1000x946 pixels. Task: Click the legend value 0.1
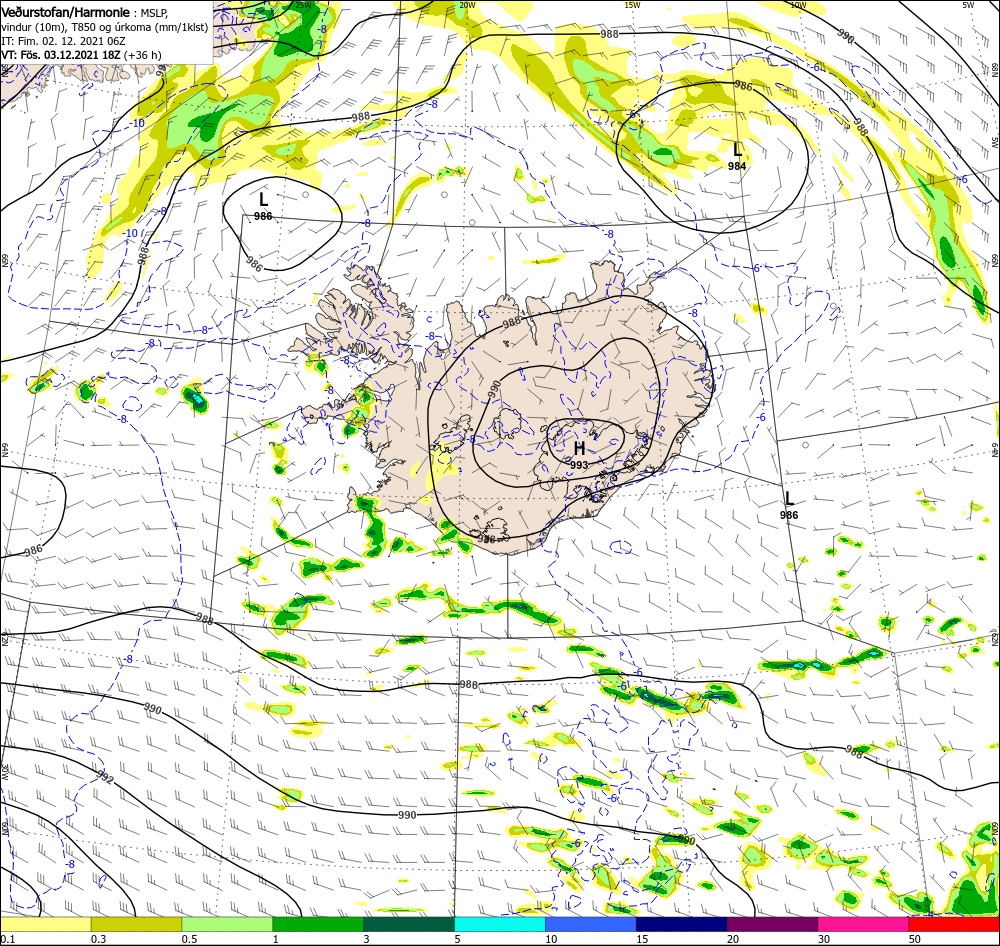click(x=8, y=939)
